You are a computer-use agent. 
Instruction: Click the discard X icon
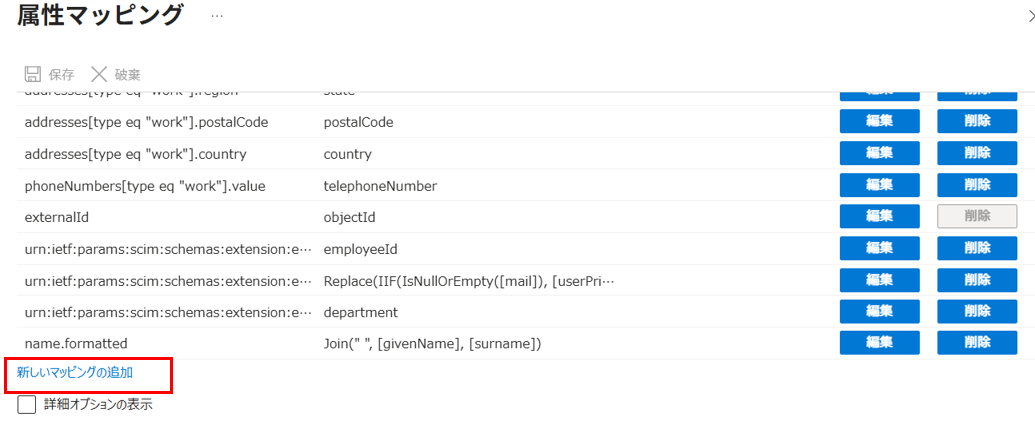tap(98, 74)
